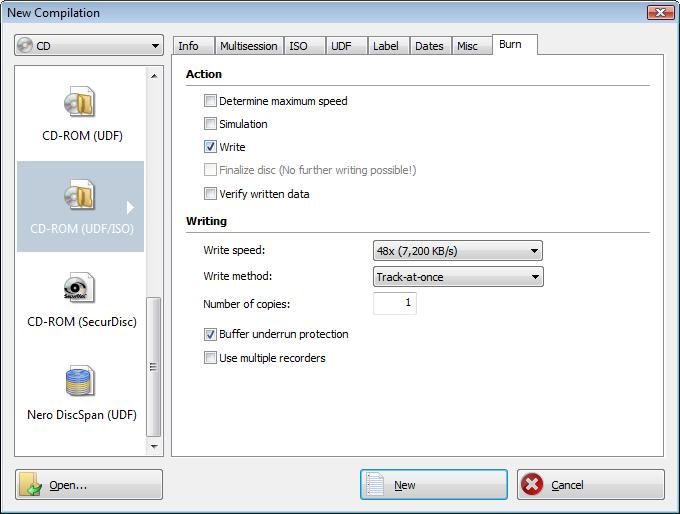Click the Write speed: label
Screen dimensions: 680x514
tap(234, 250)
